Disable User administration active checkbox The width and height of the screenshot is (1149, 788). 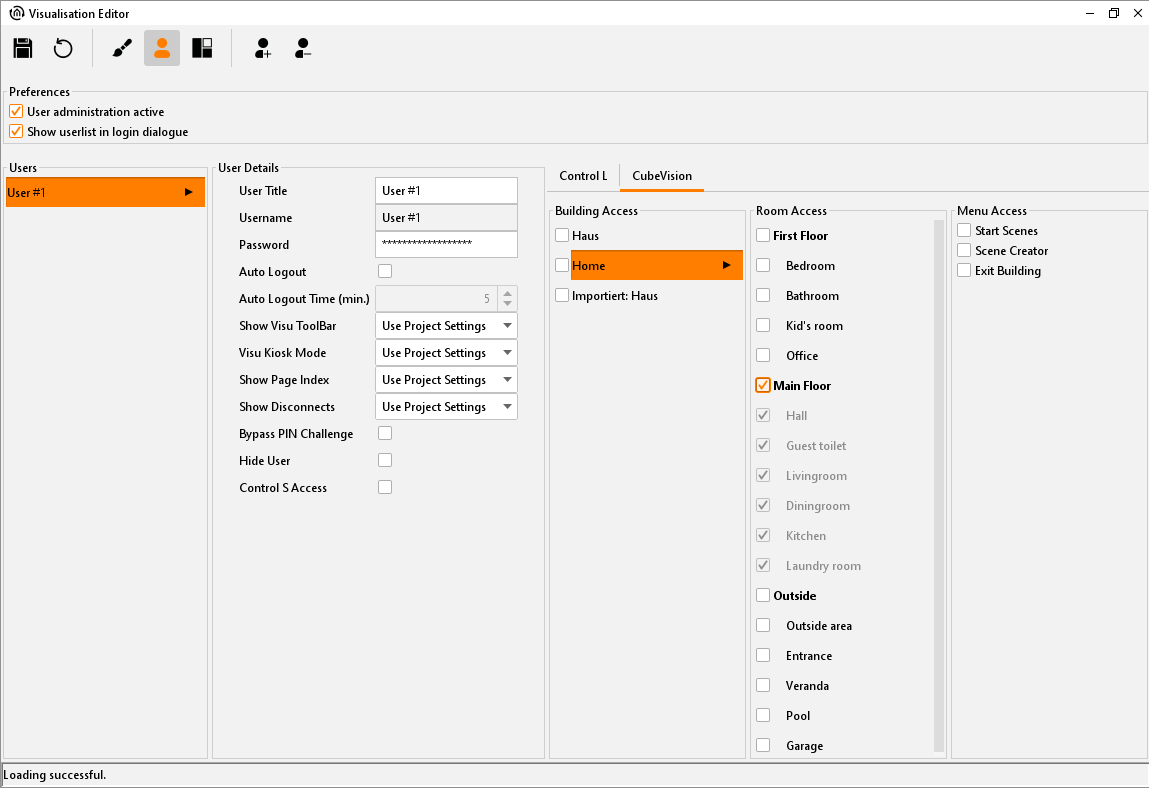pos(16,112)
